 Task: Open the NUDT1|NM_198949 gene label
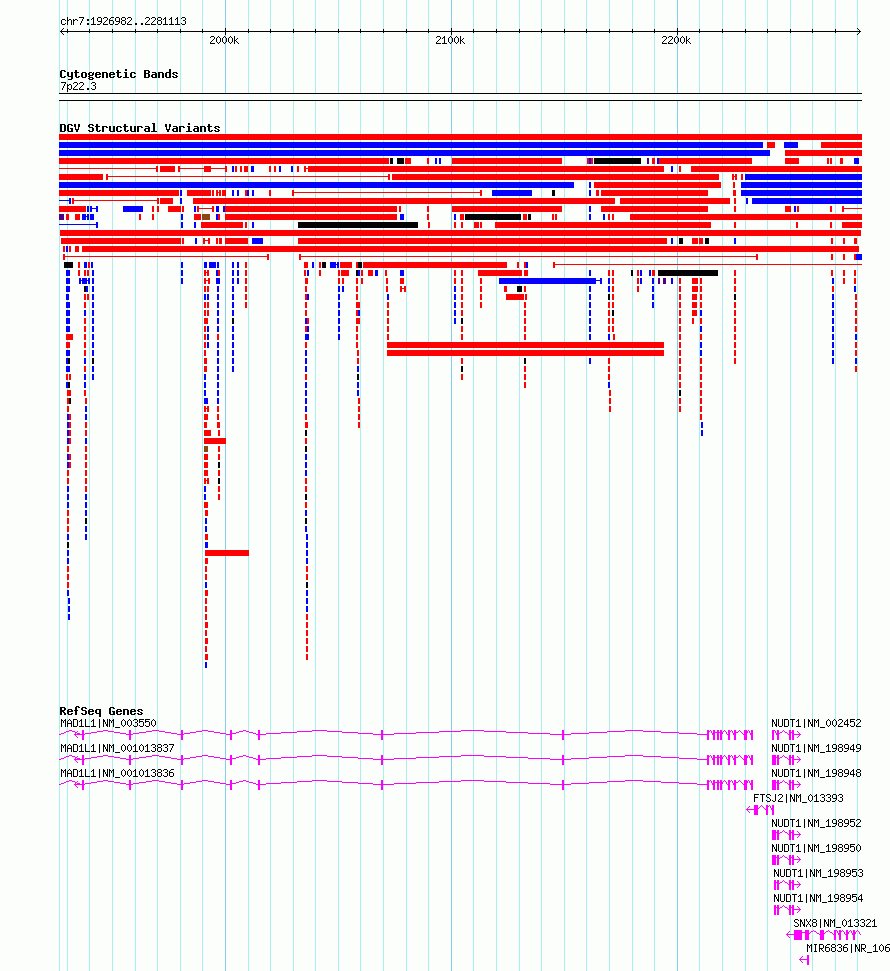click(816, 748)
